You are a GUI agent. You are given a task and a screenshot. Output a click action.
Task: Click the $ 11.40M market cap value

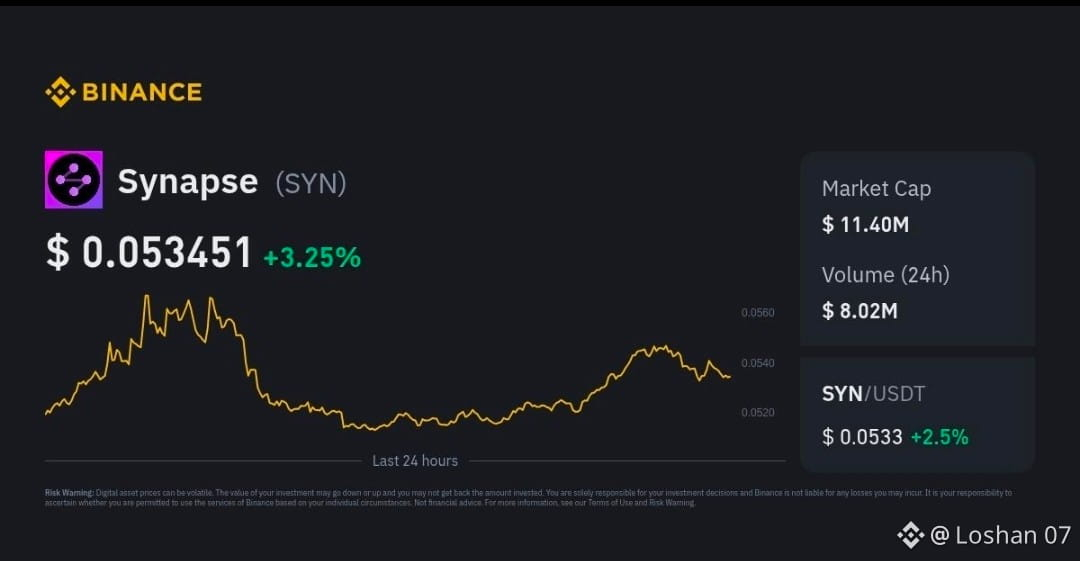tap(866, 225)
